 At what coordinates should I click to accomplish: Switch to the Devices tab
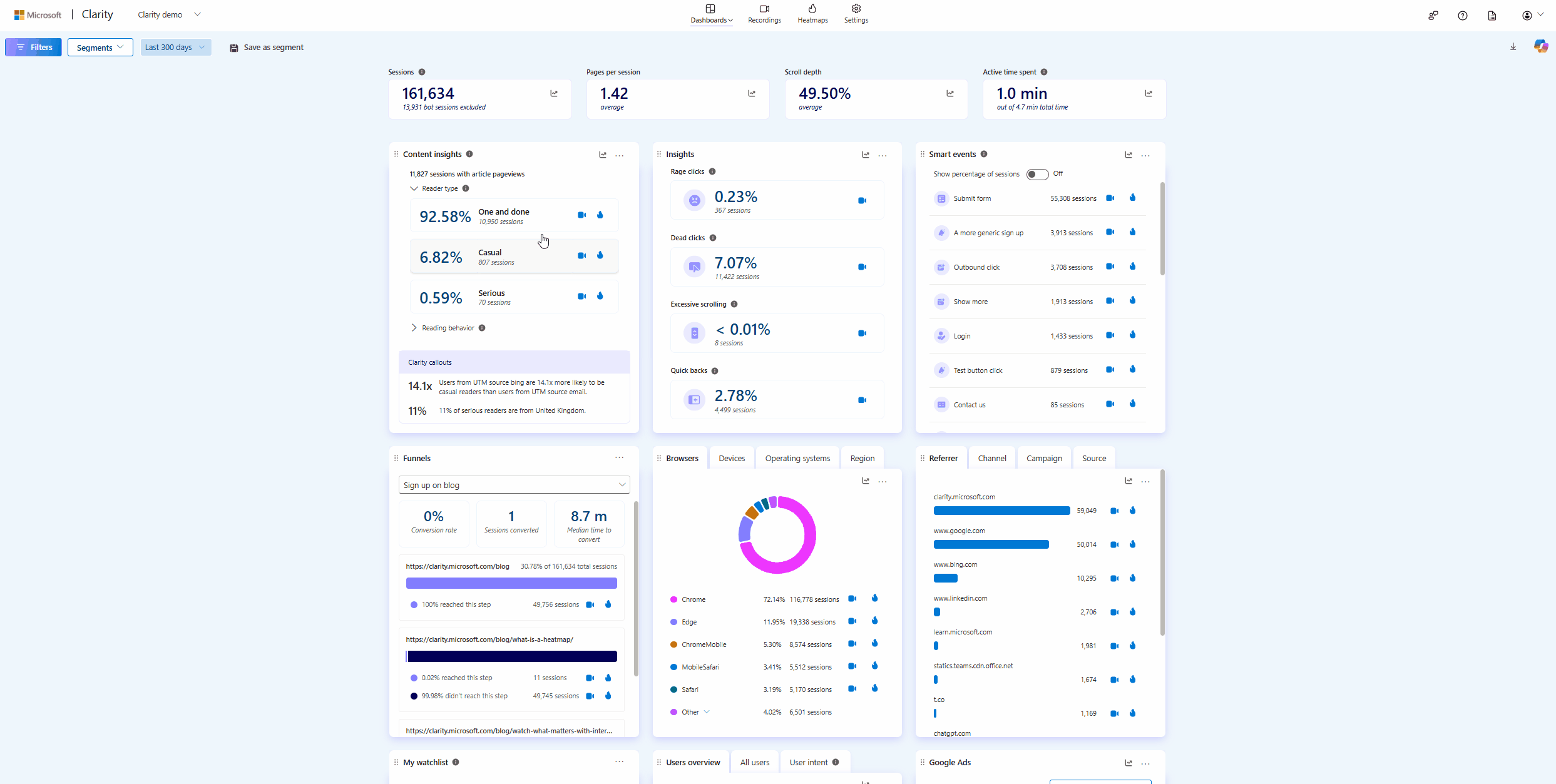pos(731,457)
